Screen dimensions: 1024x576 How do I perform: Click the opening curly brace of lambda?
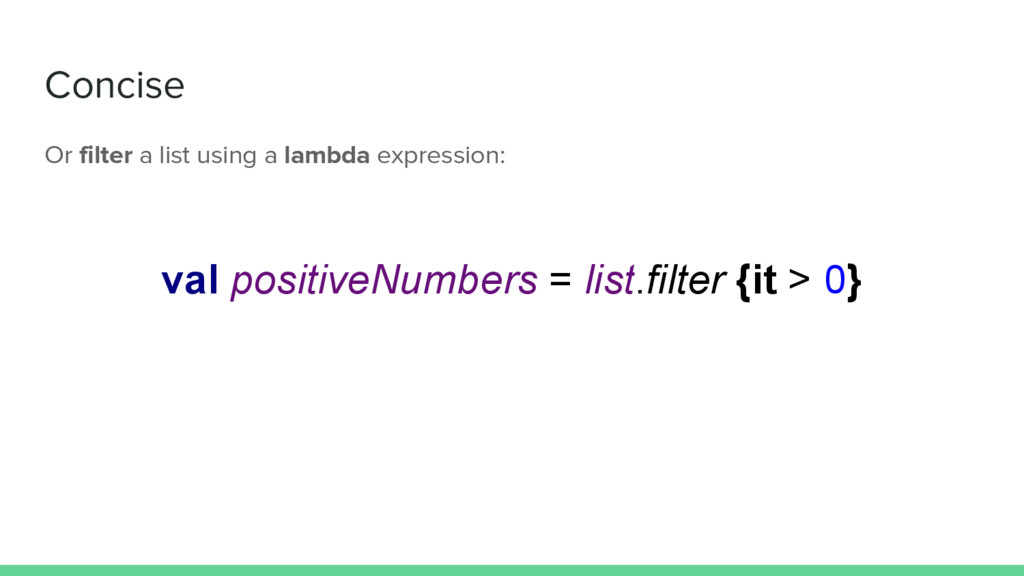(x=743, y=282)
